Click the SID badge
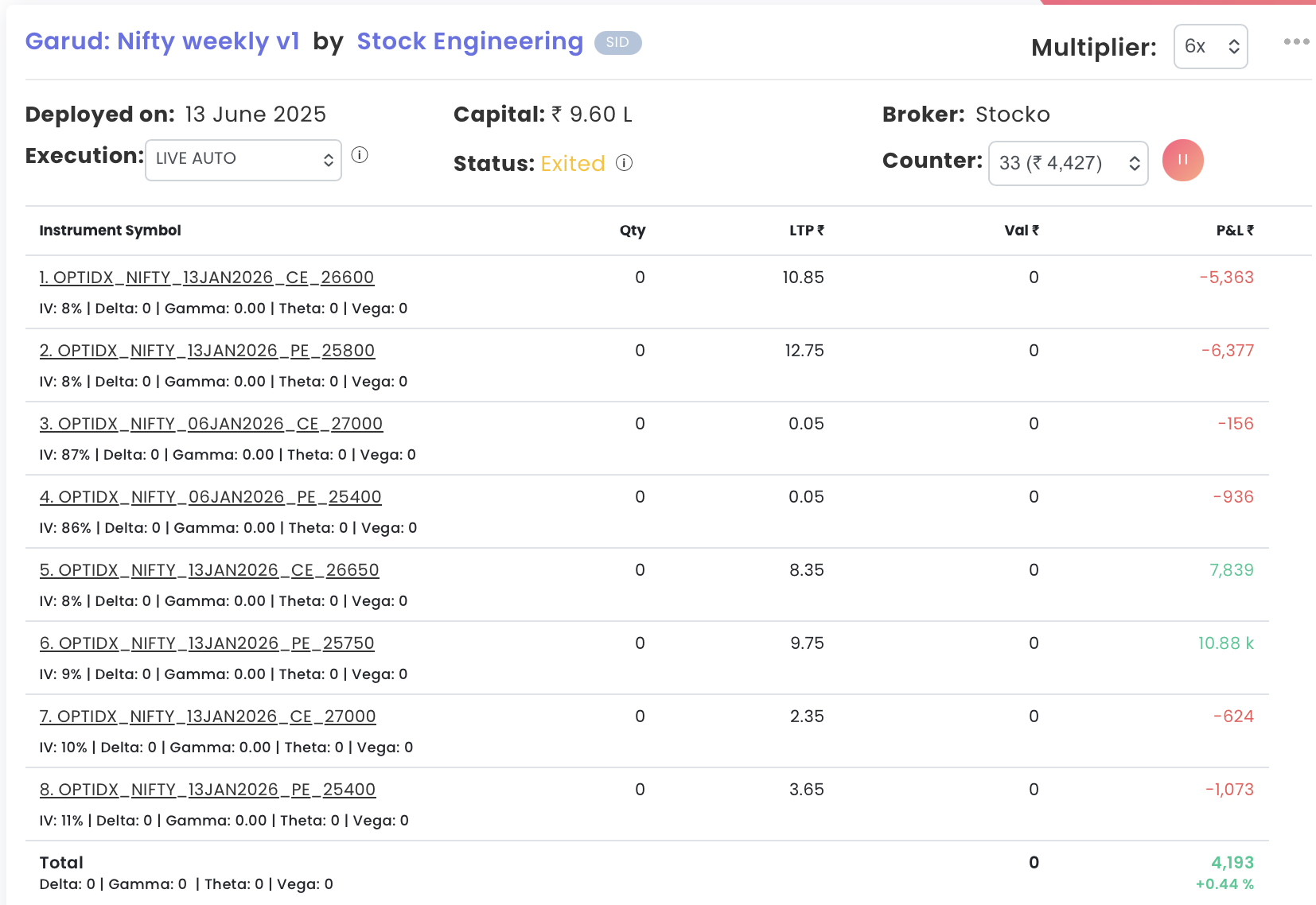1316x905 pixels. point(617,43)
